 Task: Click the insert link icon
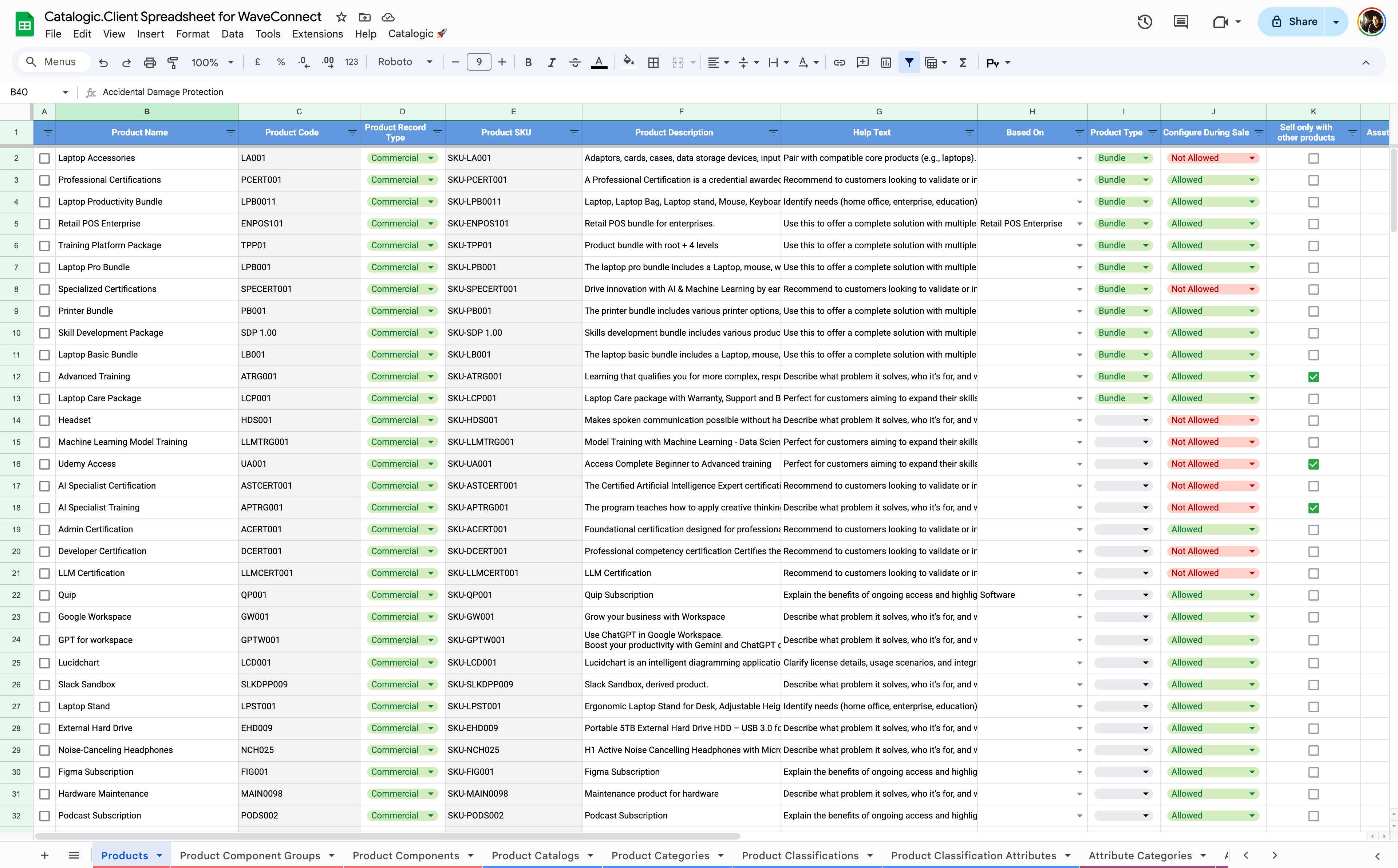pos(839,63)
